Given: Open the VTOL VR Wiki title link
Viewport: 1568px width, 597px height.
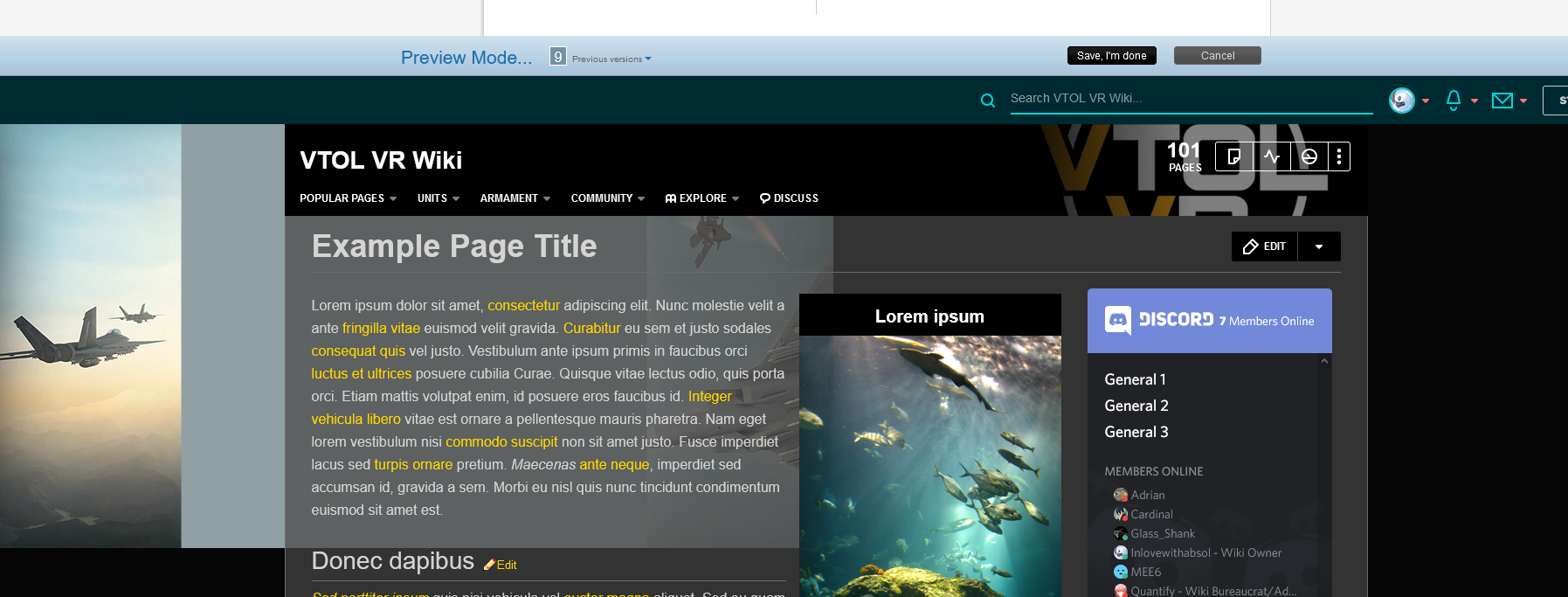Looking at the screenshot, I should pyautogui.click(x=381, y=160).
